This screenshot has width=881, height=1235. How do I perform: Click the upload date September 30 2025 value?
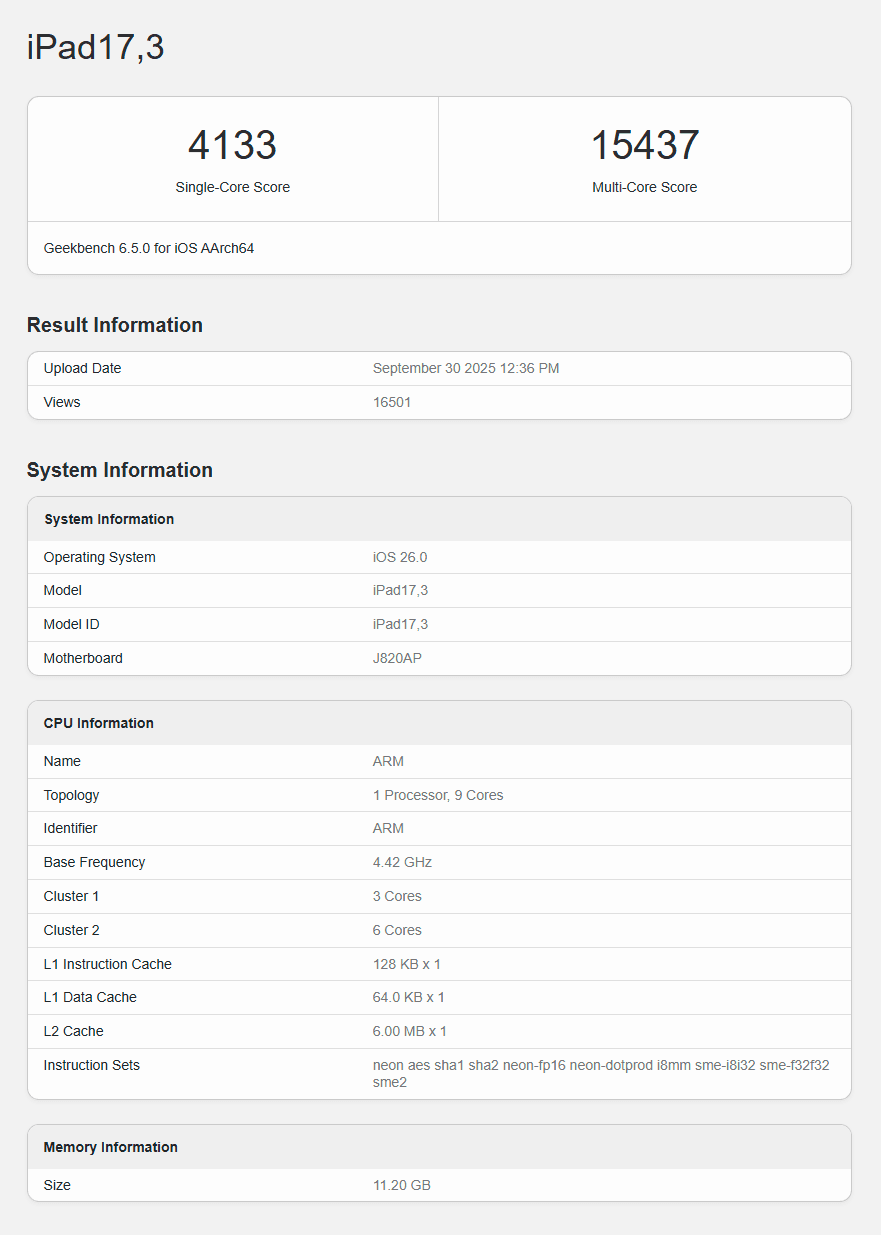(x=465, y=368)
